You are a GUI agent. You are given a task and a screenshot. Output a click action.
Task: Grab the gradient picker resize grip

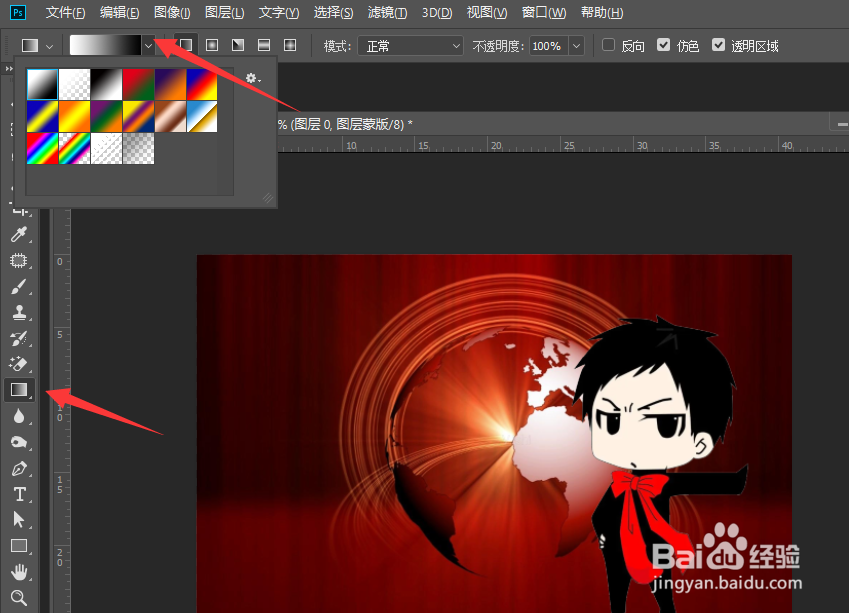pyautogui.click(x=268, y=198)
